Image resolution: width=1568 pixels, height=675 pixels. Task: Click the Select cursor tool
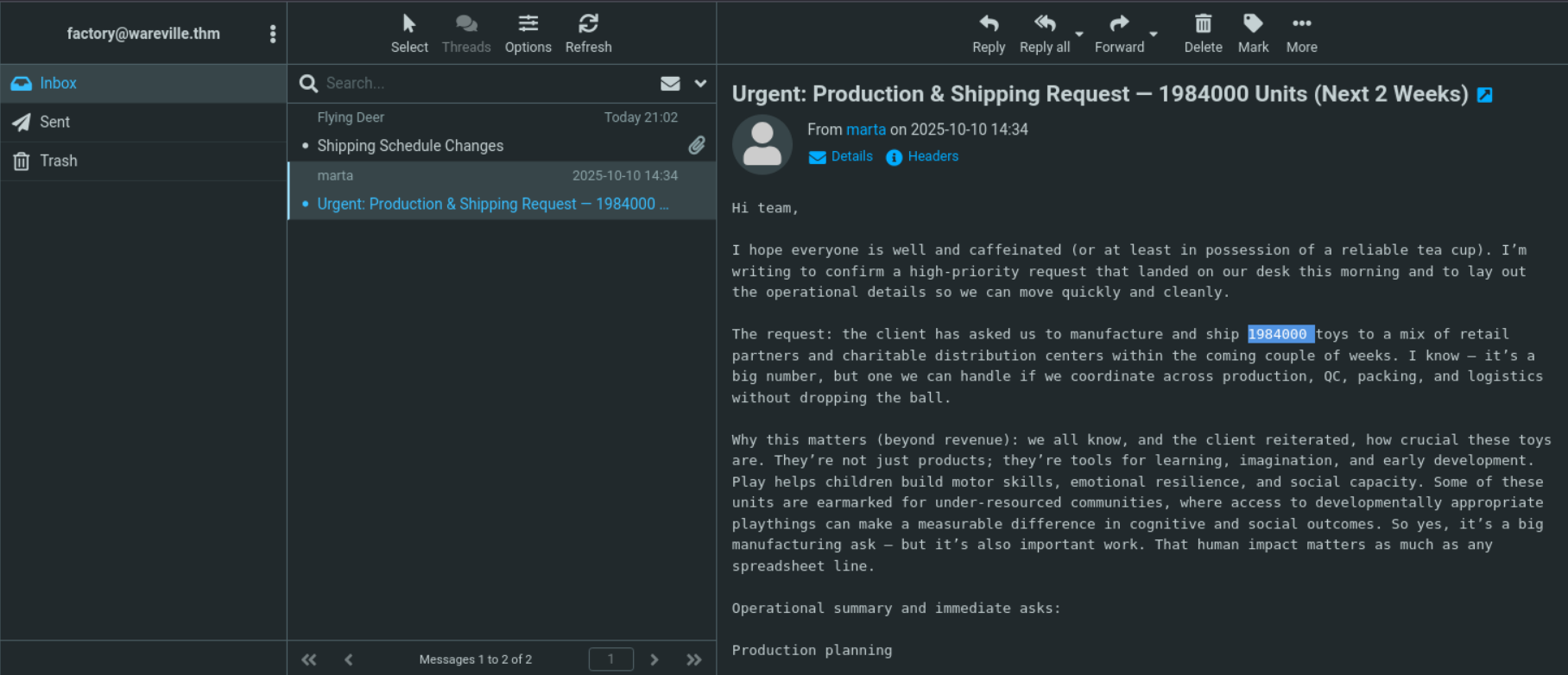coord(409,24)
